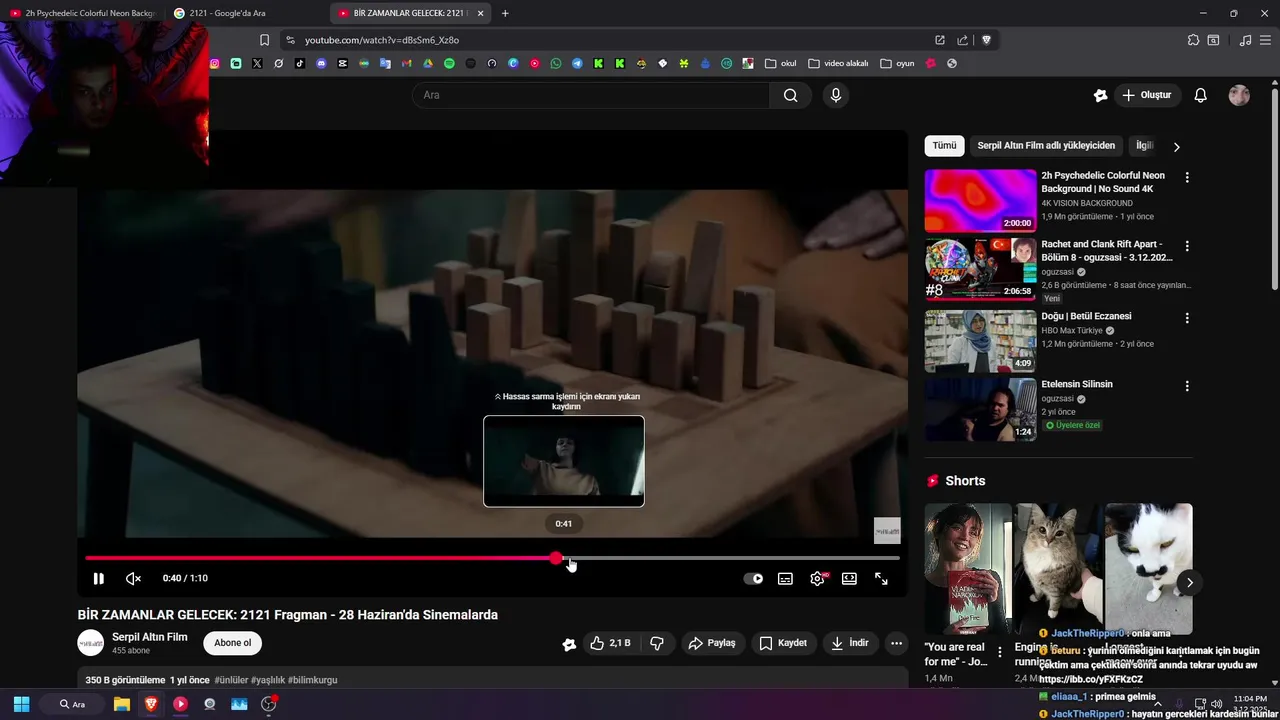Turn on subtitles in the player
The height and width of the screenshot is (720, 1280).
point(786,578)
